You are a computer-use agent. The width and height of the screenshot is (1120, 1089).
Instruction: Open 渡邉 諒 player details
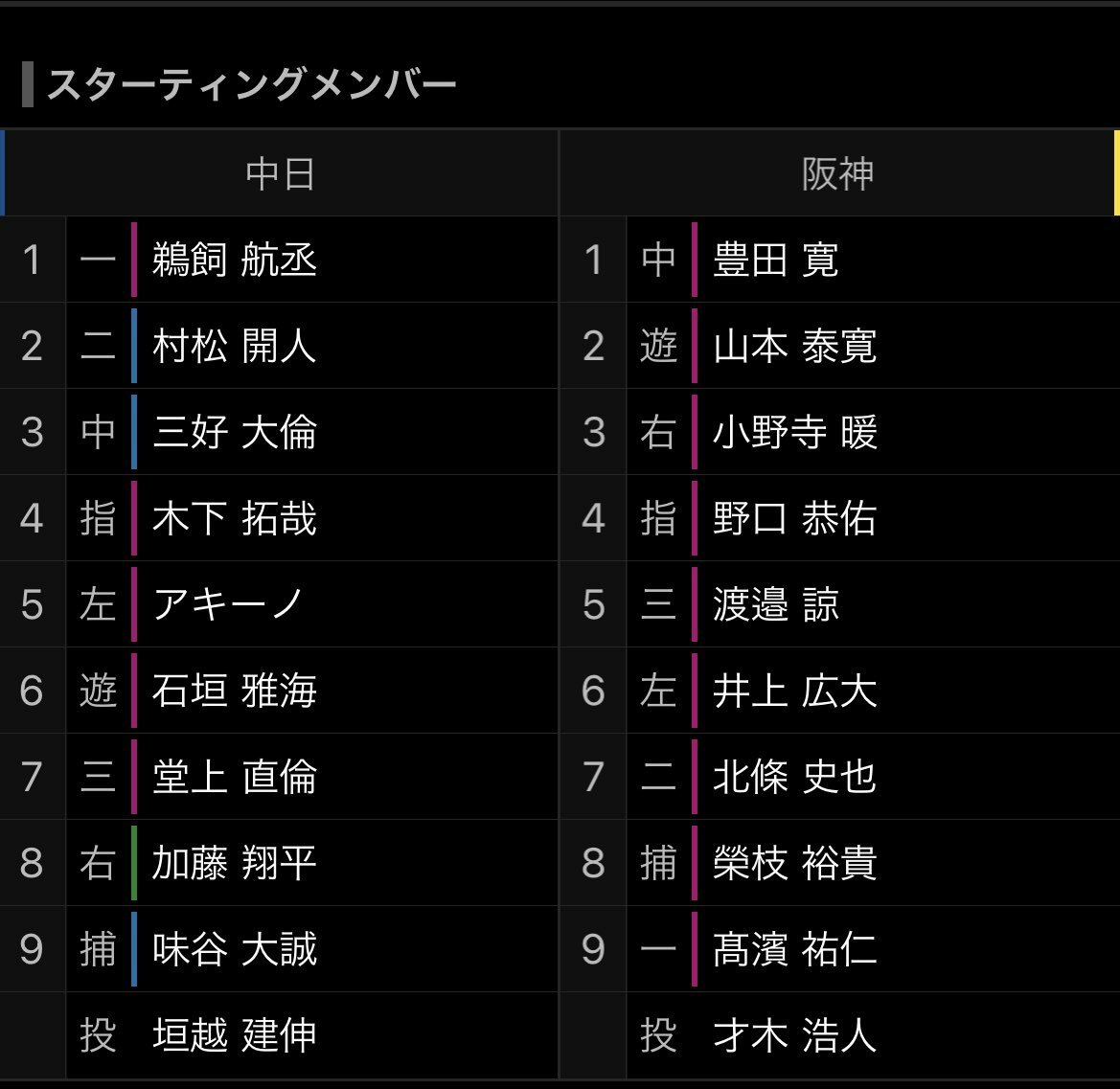(776, 604)
